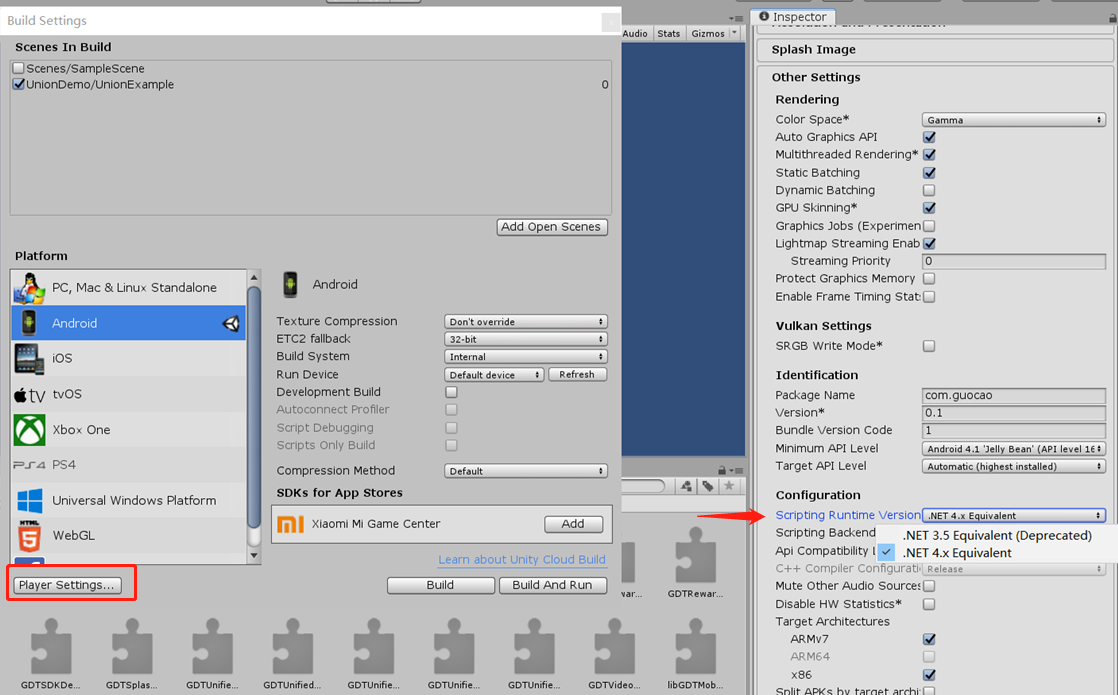Click the Package Name input field
1118x695 pixels.
point(1013,395)
